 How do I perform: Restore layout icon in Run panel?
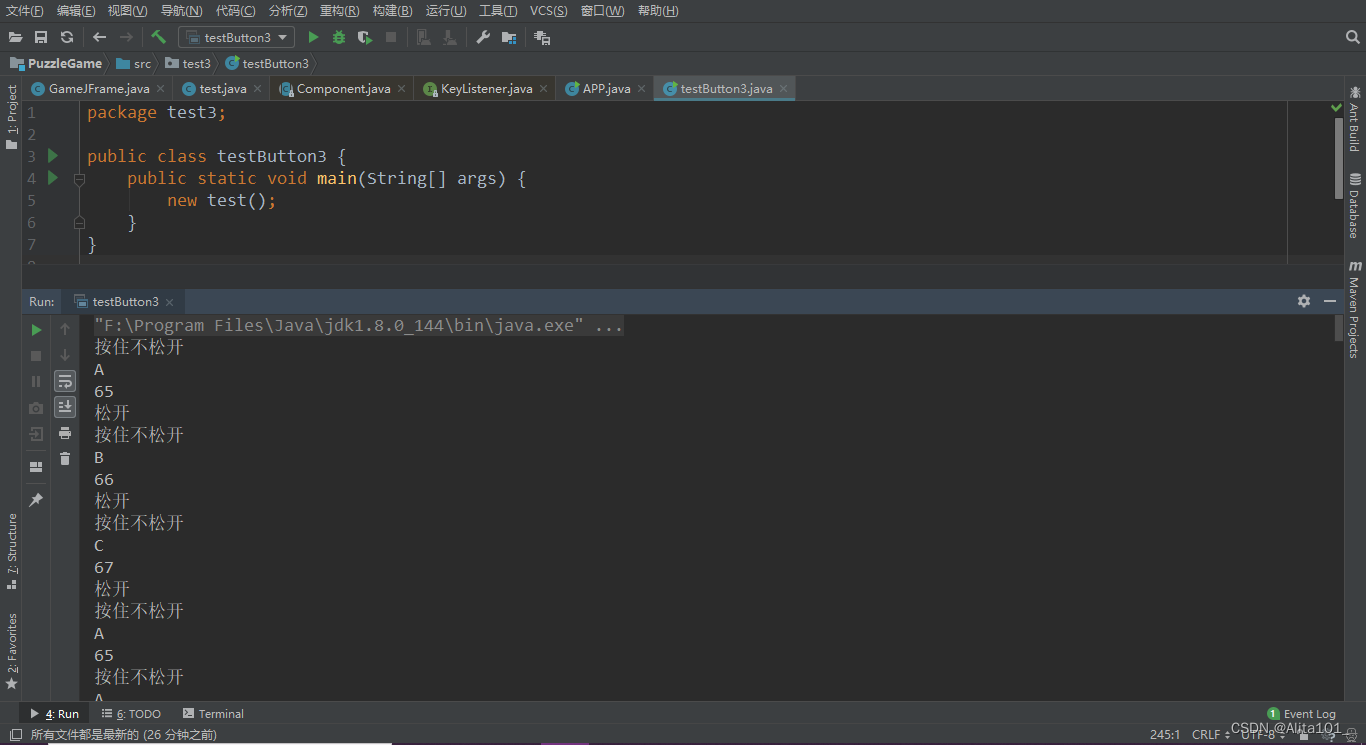36,467
